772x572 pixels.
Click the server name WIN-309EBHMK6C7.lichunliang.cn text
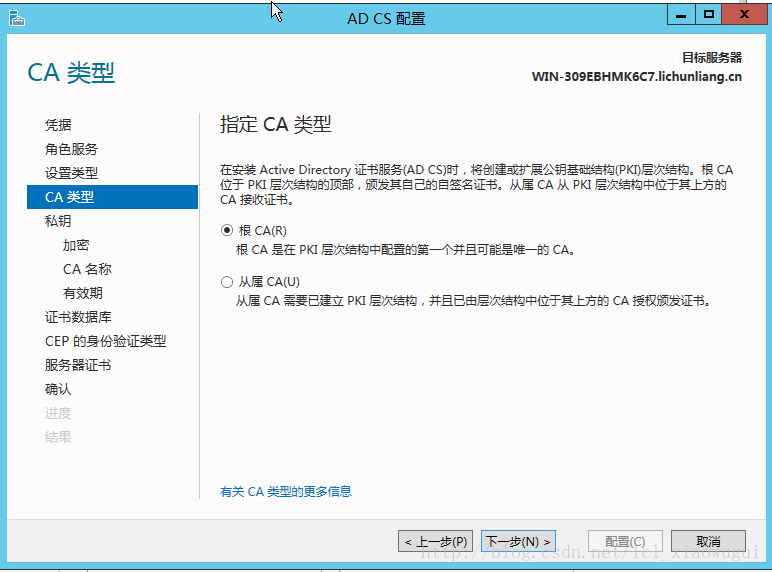tap(637, 77)
